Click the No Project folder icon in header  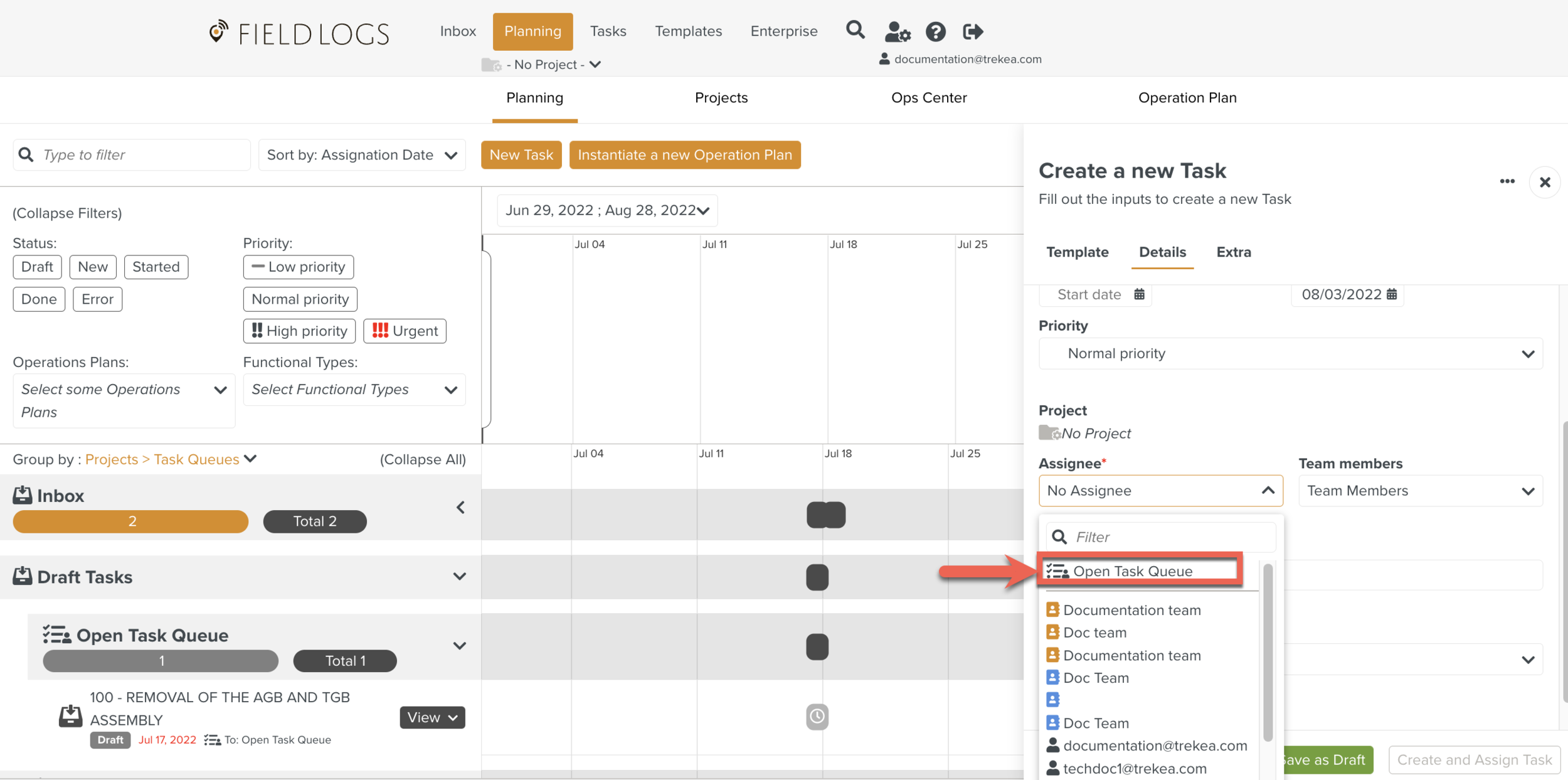(x=490, y=65)
